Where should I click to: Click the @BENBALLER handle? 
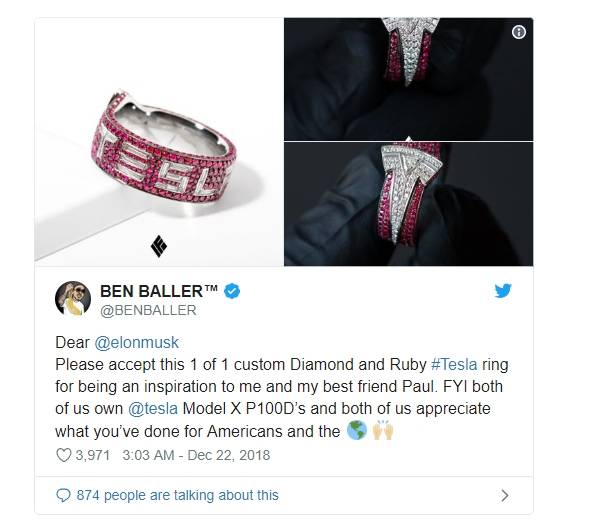point(148,310)
